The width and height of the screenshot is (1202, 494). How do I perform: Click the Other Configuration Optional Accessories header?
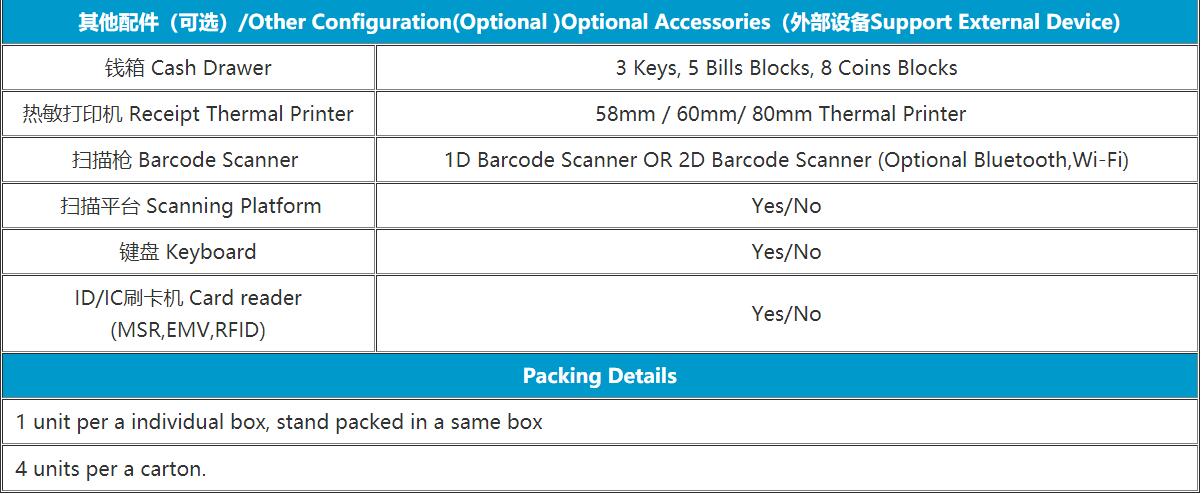pos(600,22)
